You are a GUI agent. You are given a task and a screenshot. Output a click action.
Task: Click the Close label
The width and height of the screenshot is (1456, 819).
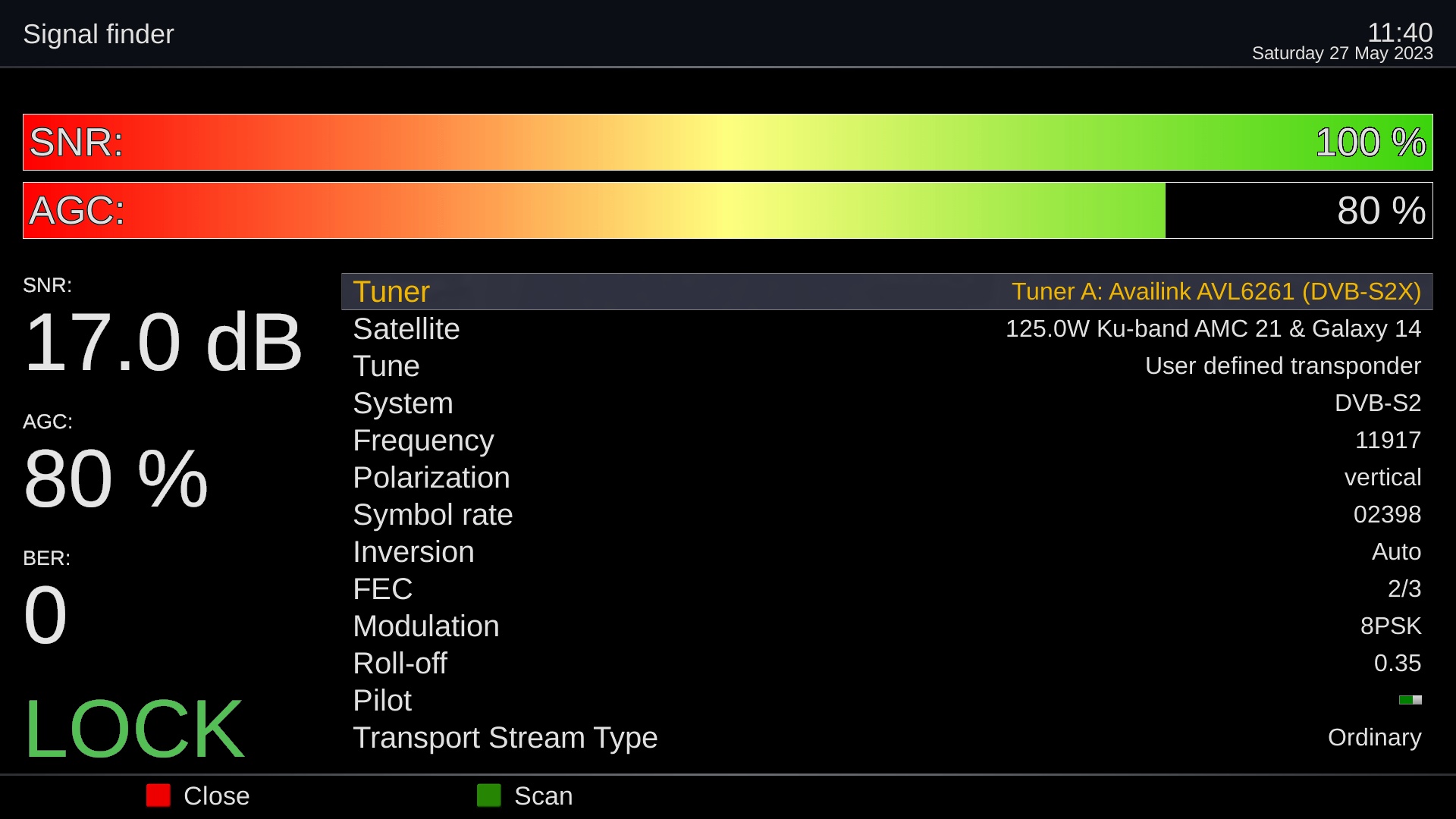[216, 795]
